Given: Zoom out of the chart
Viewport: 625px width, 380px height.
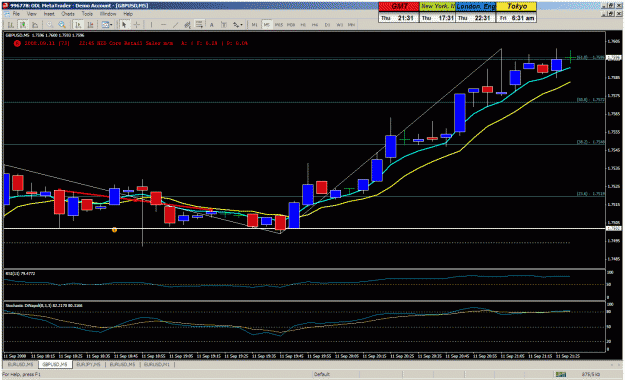Looking at the screenshot, I should [x=62, y=25].
